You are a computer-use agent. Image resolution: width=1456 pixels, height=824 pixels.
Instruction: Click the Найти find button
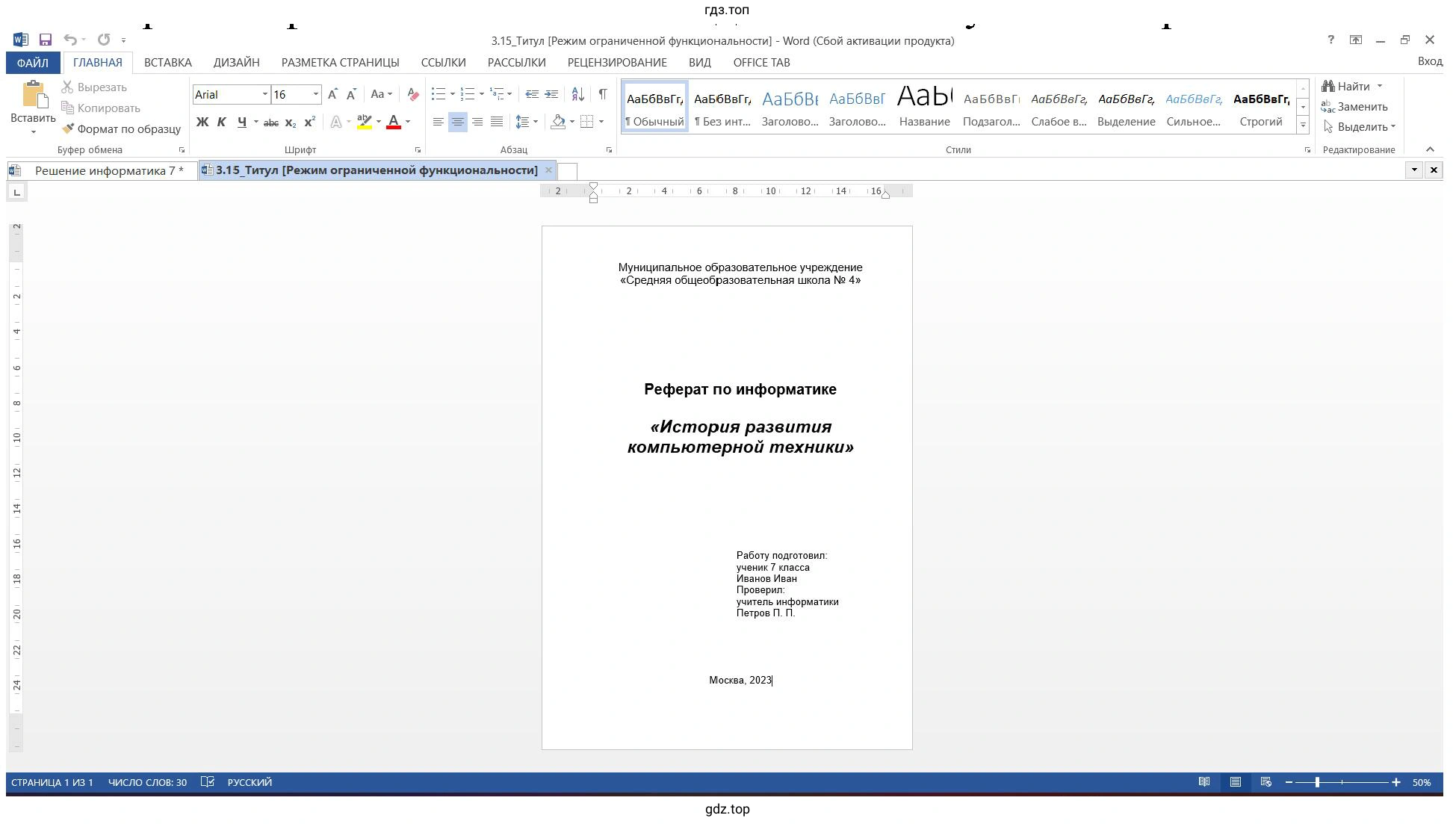[x=1352, y=87]
